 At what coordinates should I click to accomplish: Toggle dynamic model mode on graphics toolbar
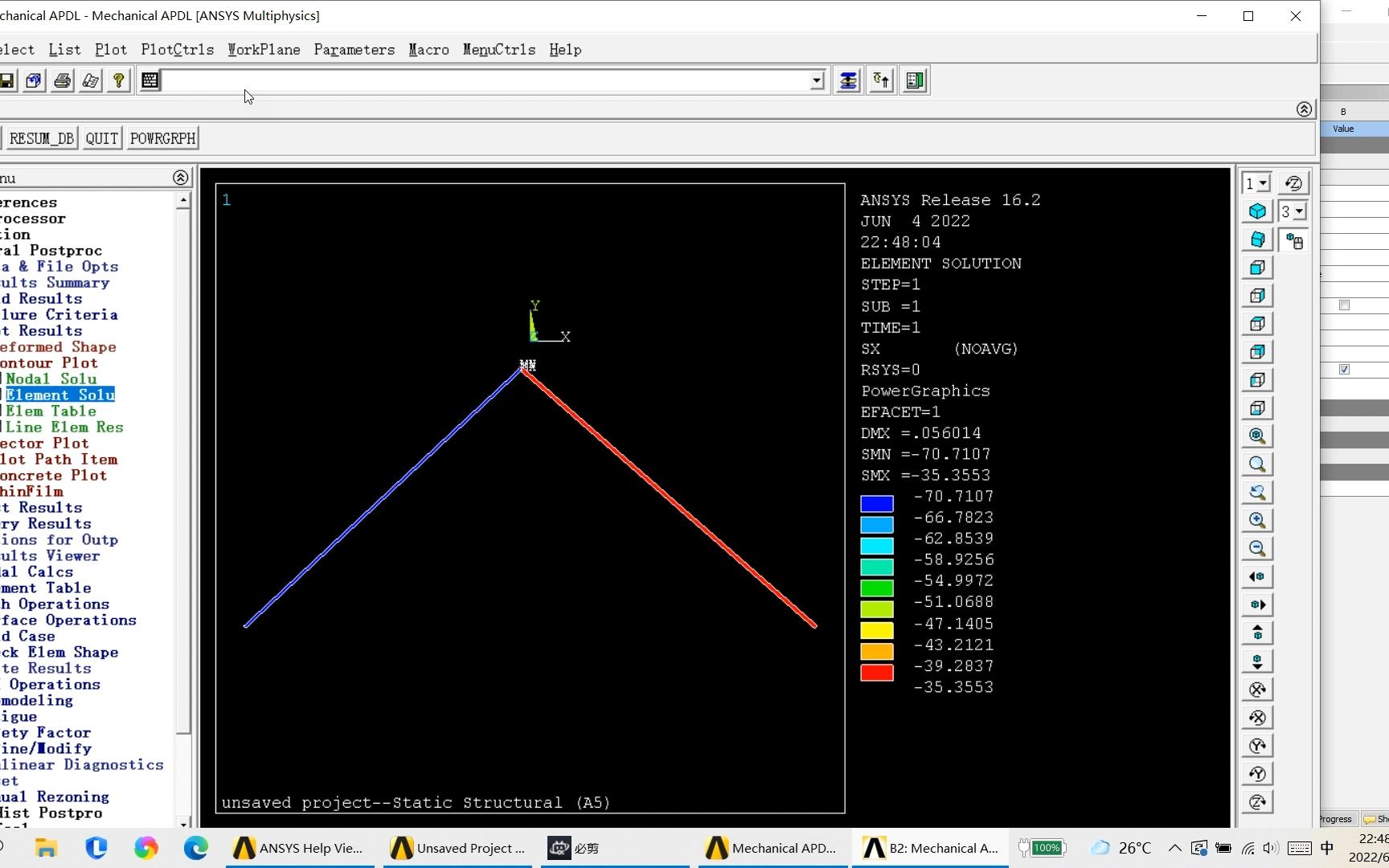1294,240
